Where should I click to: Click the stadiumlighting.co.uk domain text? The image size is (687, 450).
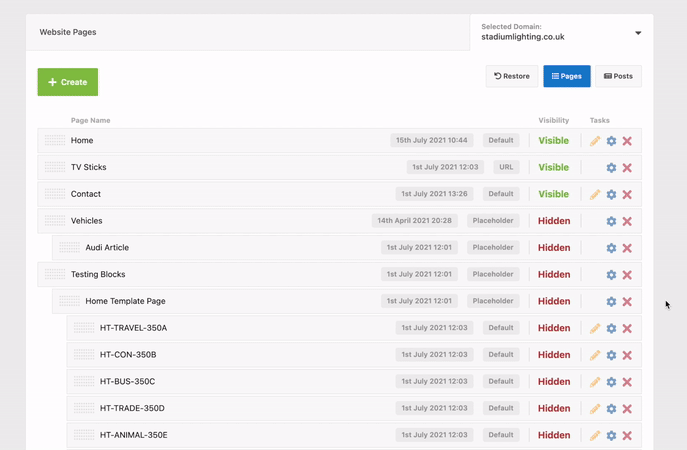click(523, 37)
